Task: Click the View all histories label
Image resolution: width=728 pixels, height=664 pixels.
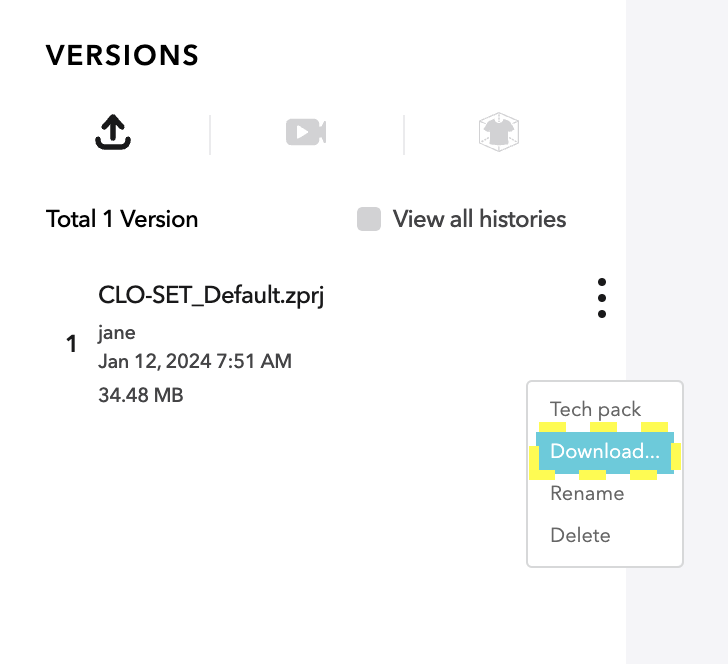Action: click(x=479, y=219)
